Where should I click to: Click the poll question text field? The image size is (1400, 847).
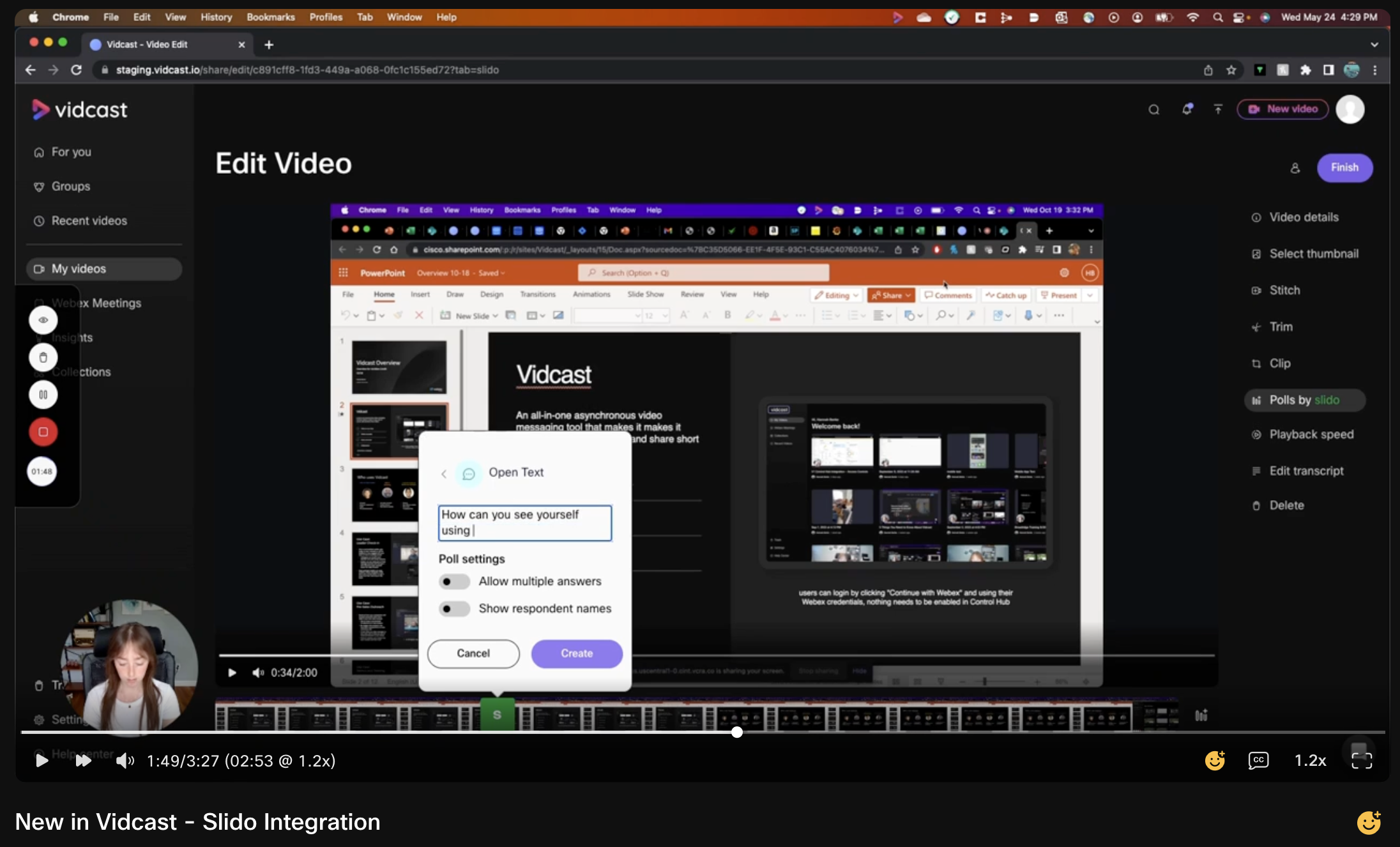click(524, 523)
